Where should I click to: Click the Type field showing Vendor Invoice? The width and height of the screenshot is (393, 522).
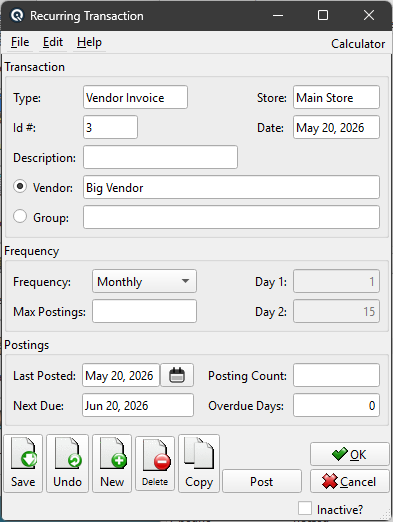[x=135, y=97]
